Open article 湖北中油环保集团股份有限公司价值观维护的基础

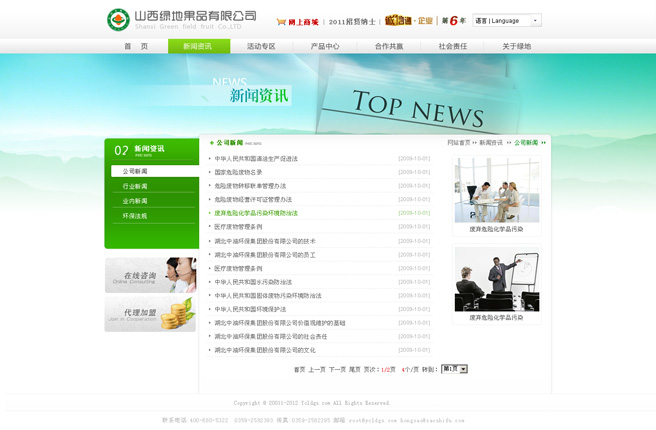point(280,323)
